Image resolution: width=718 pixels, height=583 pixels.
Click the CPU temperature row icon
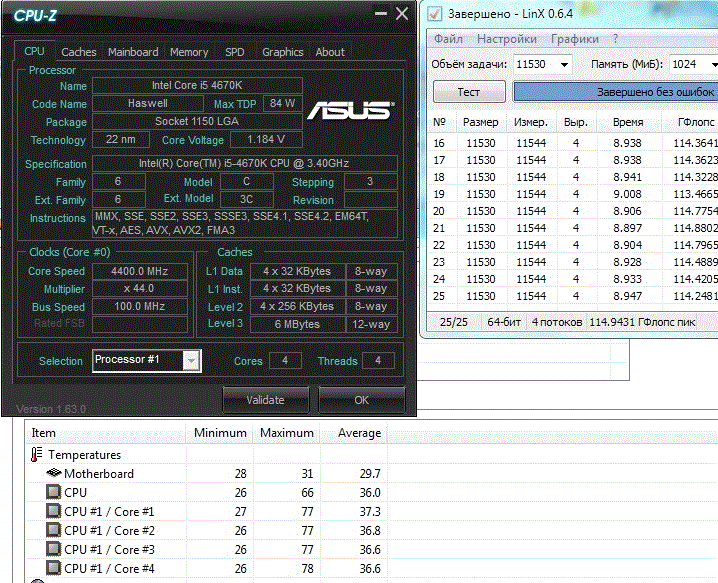(x=54, y=492)
